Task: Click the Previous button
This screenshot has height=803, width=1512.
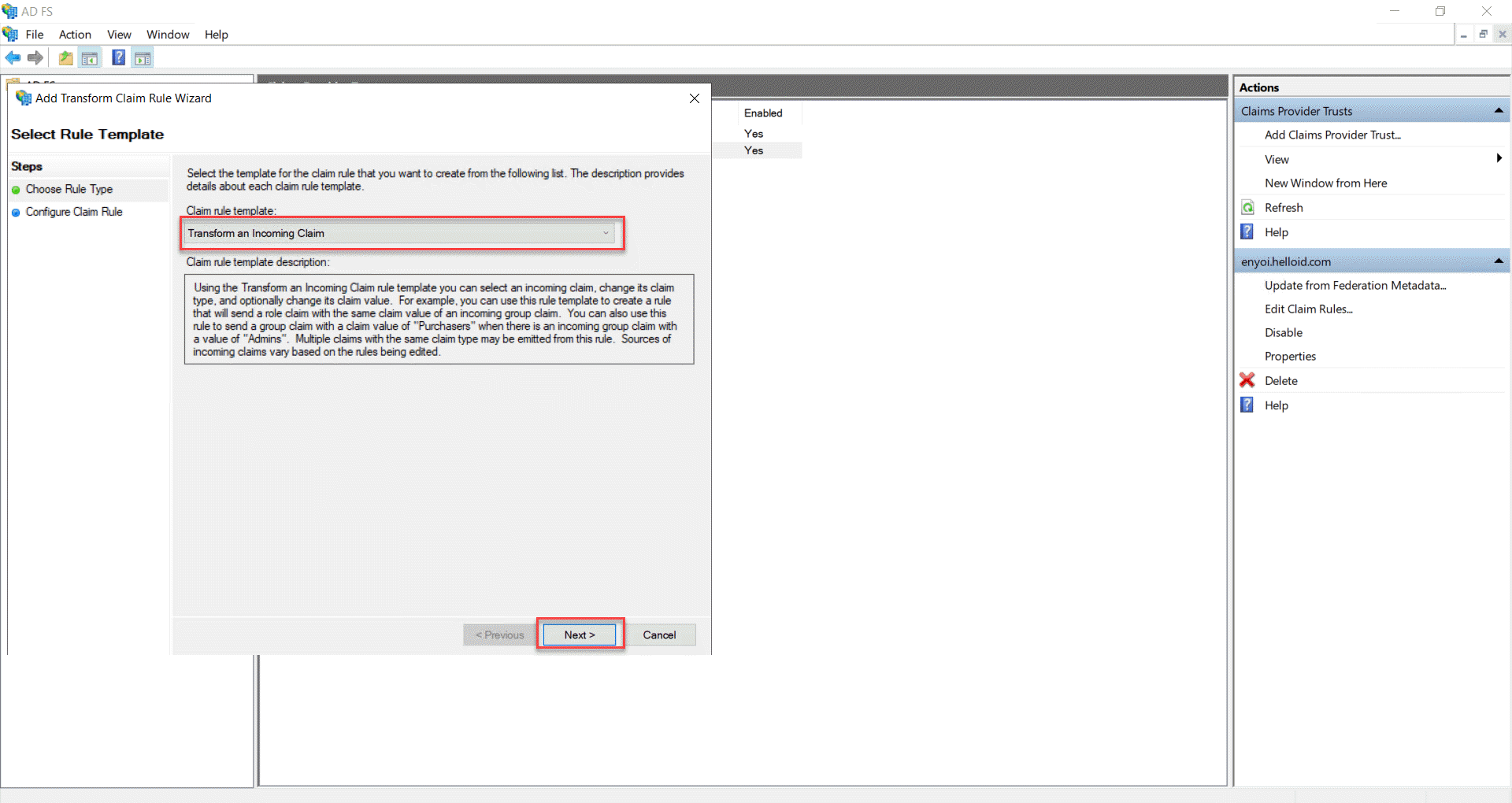Action: [499, 635]
